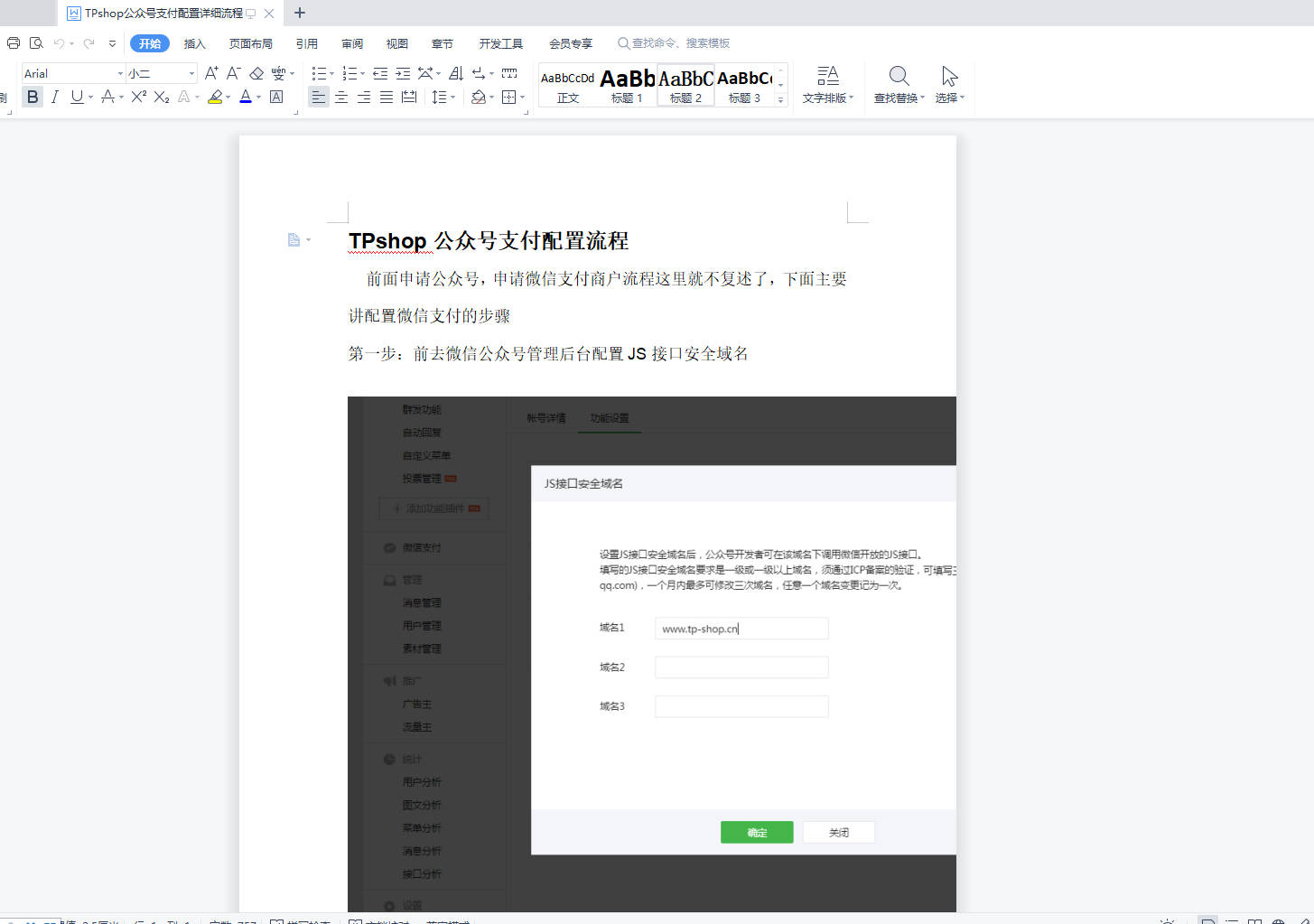Image resolution: width=1314 pixels, height=924 pixels.
Task: Open the quick access toolbar customize dropdown
Action: pyautogui.click(x=112, y=43)
